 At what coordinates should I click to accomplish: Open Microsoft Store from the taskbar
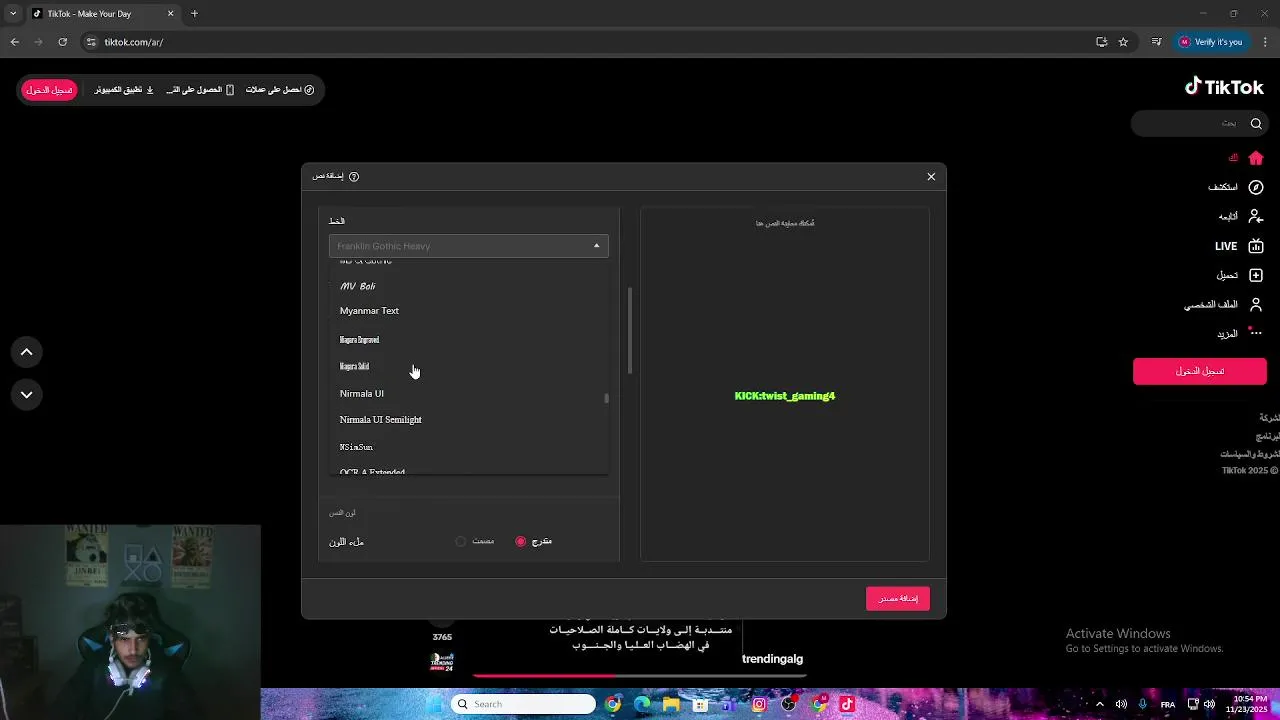coord(701,704)
